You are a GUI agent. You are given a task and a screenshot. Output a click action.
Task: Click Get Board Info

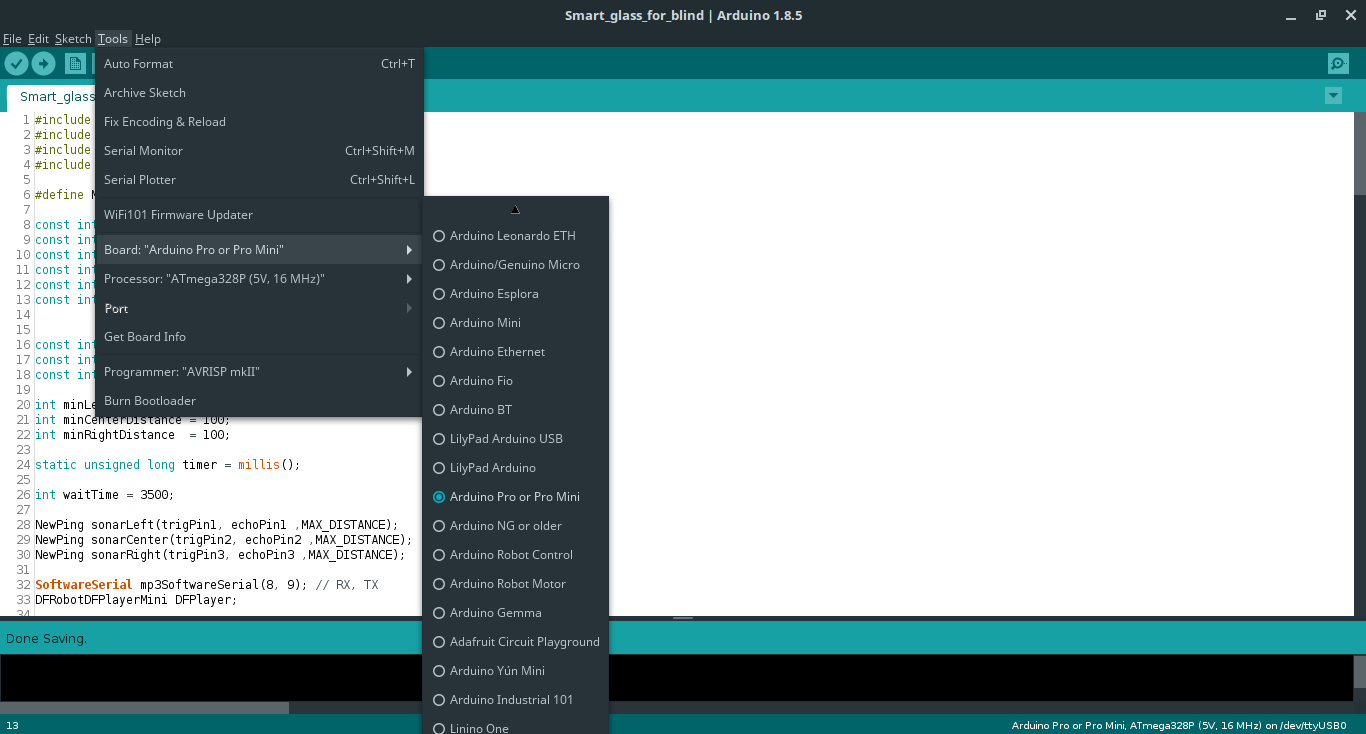(145, 337)
